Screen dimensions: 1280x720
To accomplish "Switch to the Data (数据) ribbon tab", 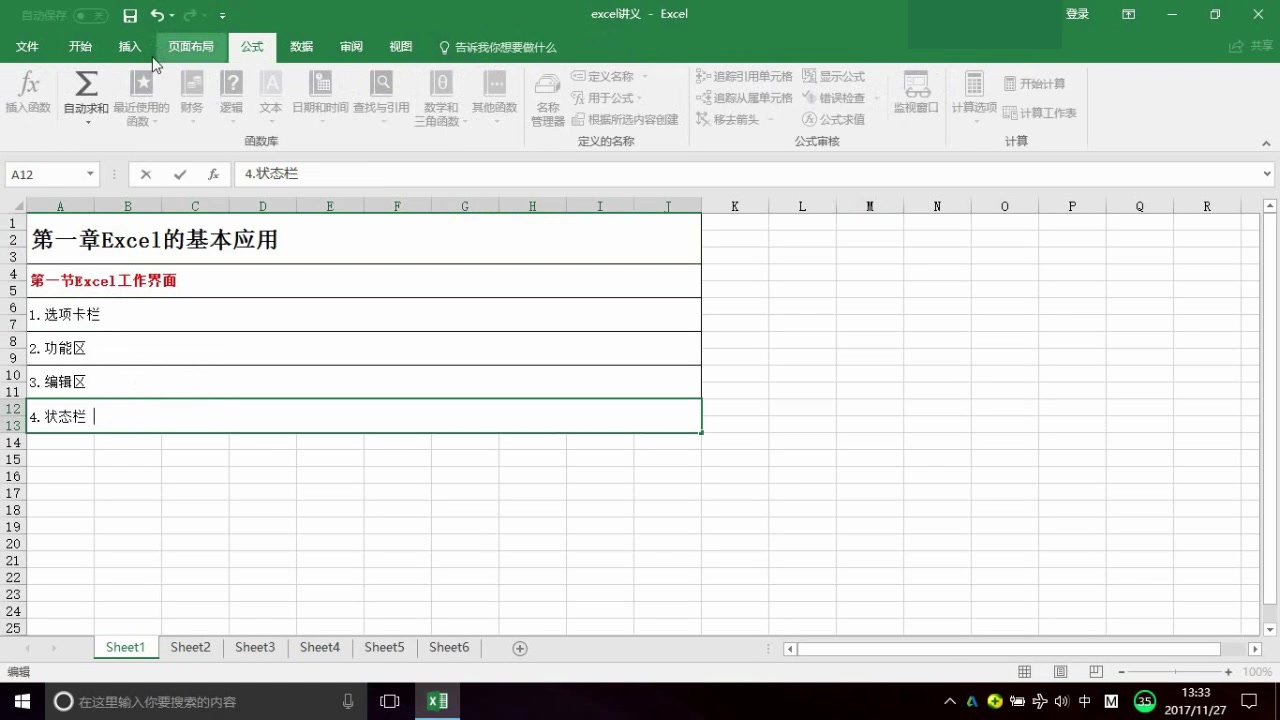I will coord(301,46).
